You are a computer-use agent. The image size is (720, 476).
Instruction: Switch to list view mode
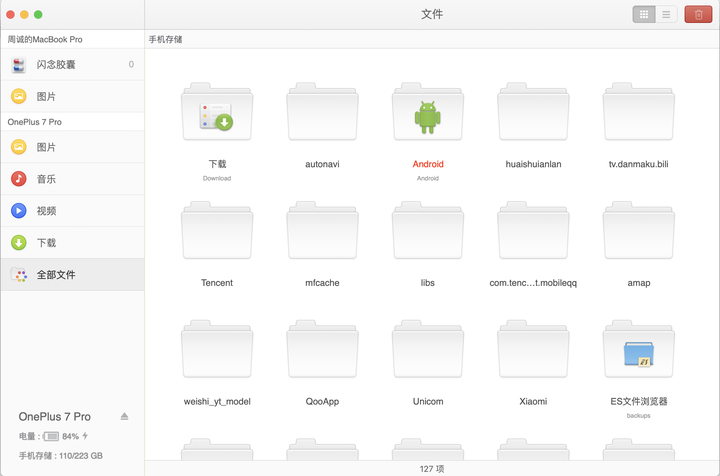(666, 15)
